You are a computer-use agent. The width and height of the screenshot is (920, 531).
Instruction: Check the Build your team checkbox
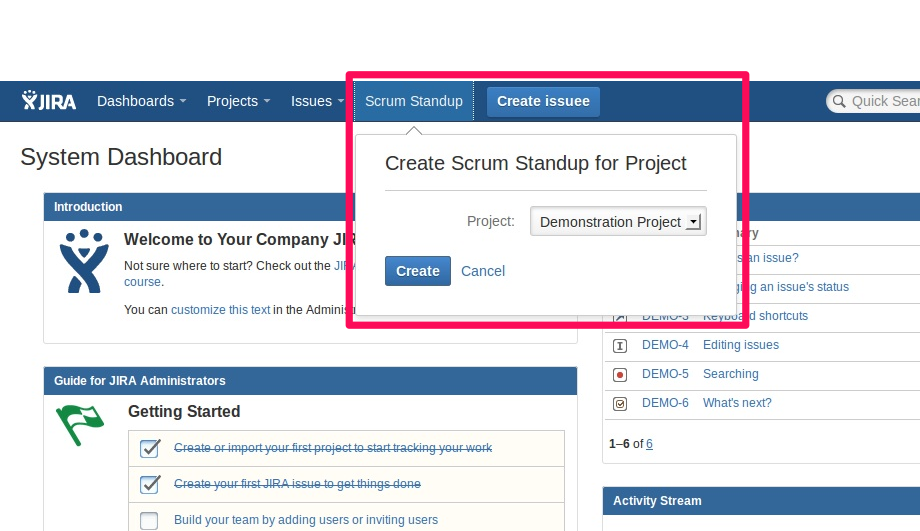[x=149, y=520]
